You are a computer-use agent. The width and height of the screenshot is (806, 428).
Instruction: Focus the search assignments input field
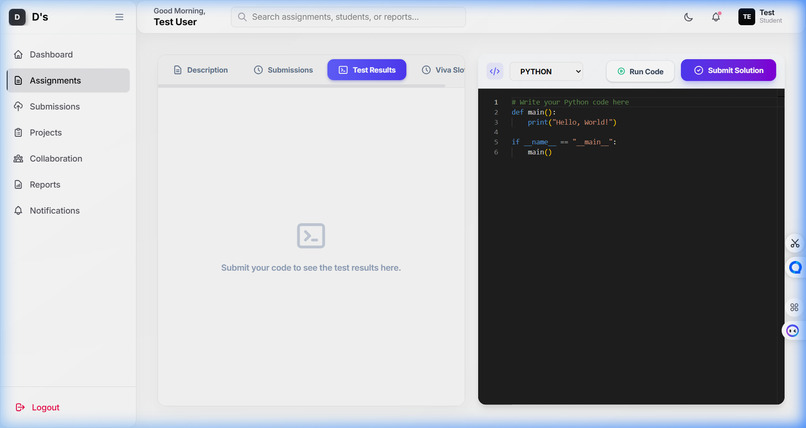click(x=349, y=17)
